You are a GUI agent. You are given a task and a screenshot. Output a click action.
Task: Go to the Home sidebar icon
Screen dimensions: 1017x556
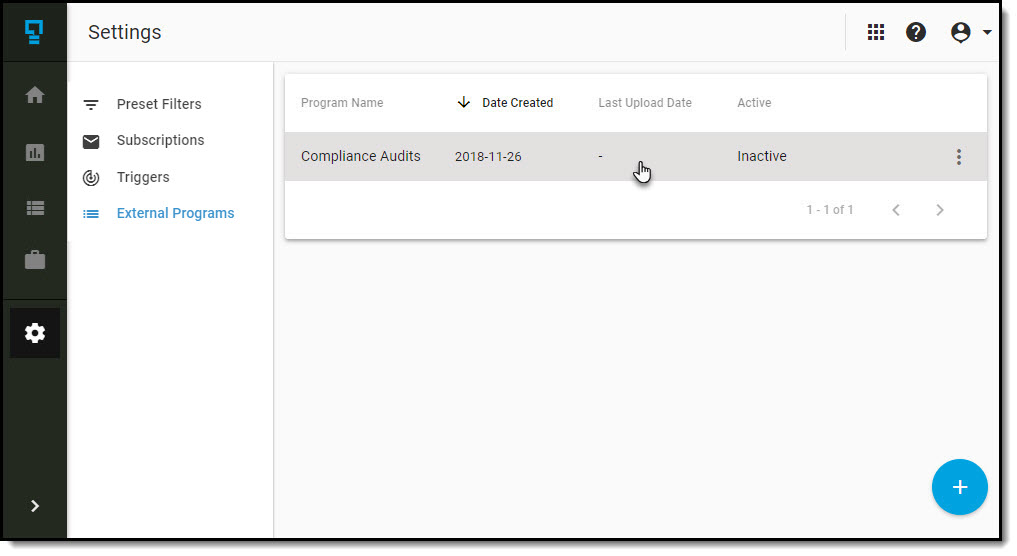[x=35, y=95]
